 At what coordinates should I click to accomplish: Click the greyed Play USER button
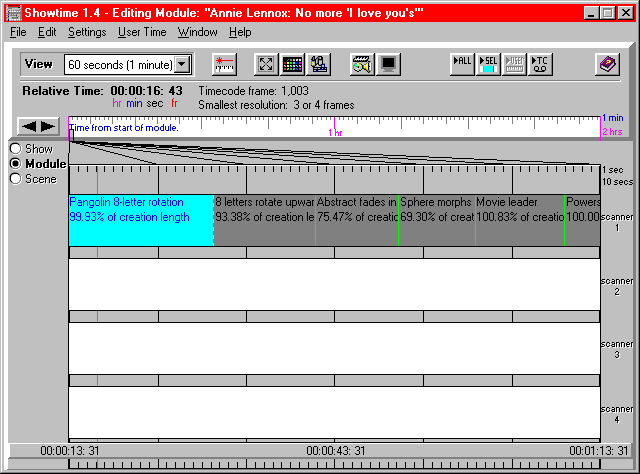pyautogui.click(x=514, y=65)
